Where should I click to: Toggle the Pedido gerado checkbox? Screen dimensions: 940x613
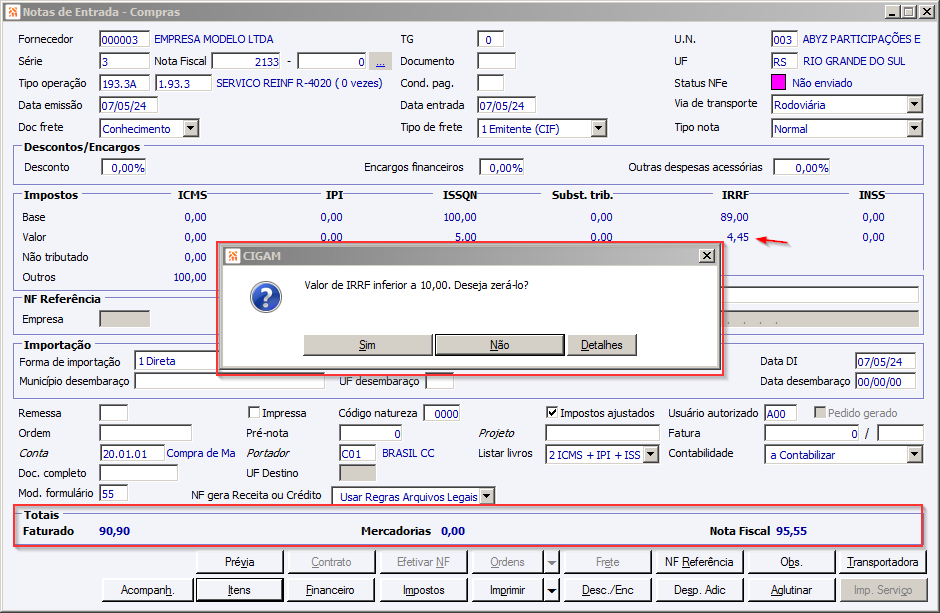(x=821, y=412)
